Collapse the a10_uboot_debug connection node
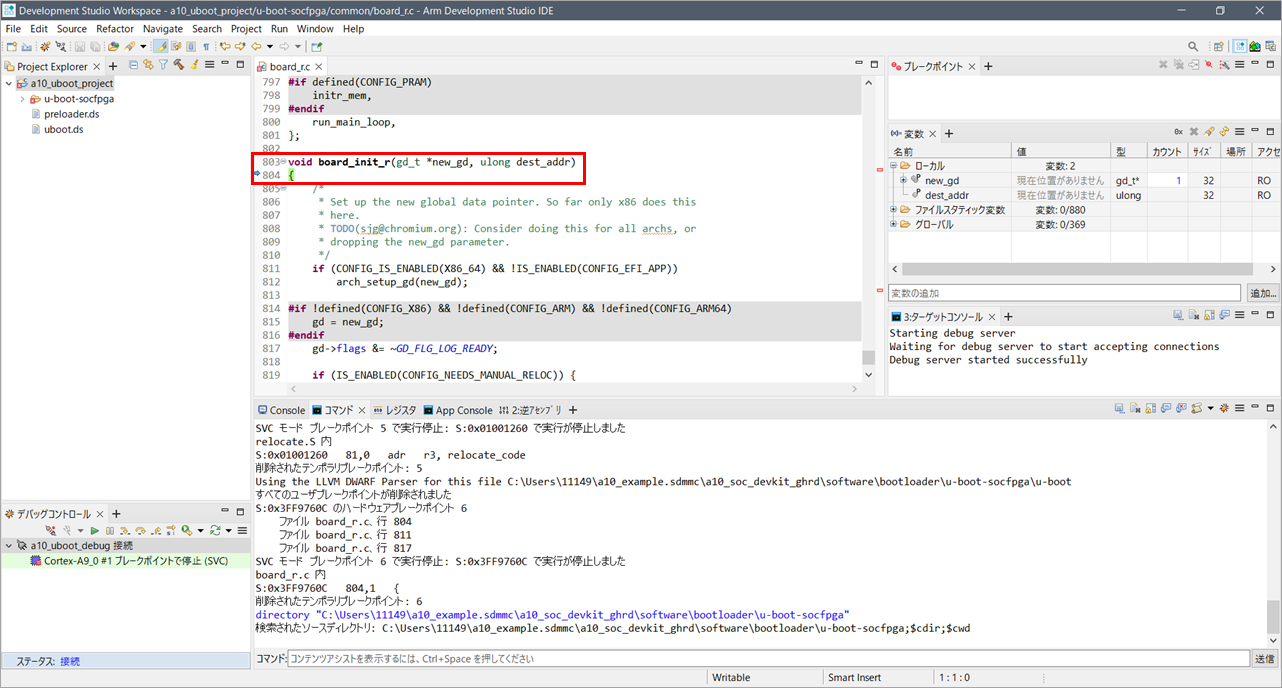The width and height of the screenshot is (1282, 688). [9, 546]
